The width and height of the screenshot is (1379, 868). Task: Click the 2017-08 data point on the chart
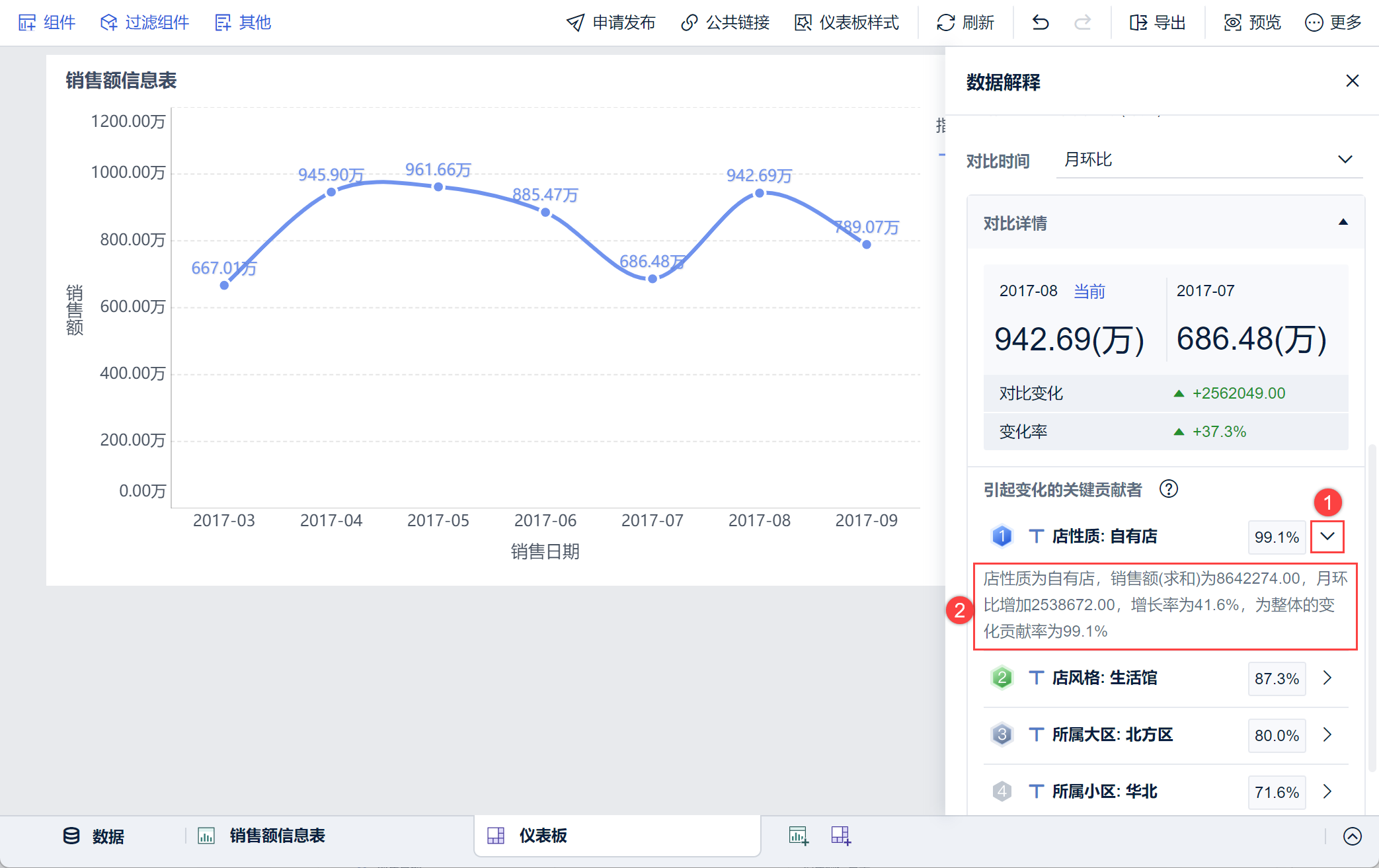(760, 193)
